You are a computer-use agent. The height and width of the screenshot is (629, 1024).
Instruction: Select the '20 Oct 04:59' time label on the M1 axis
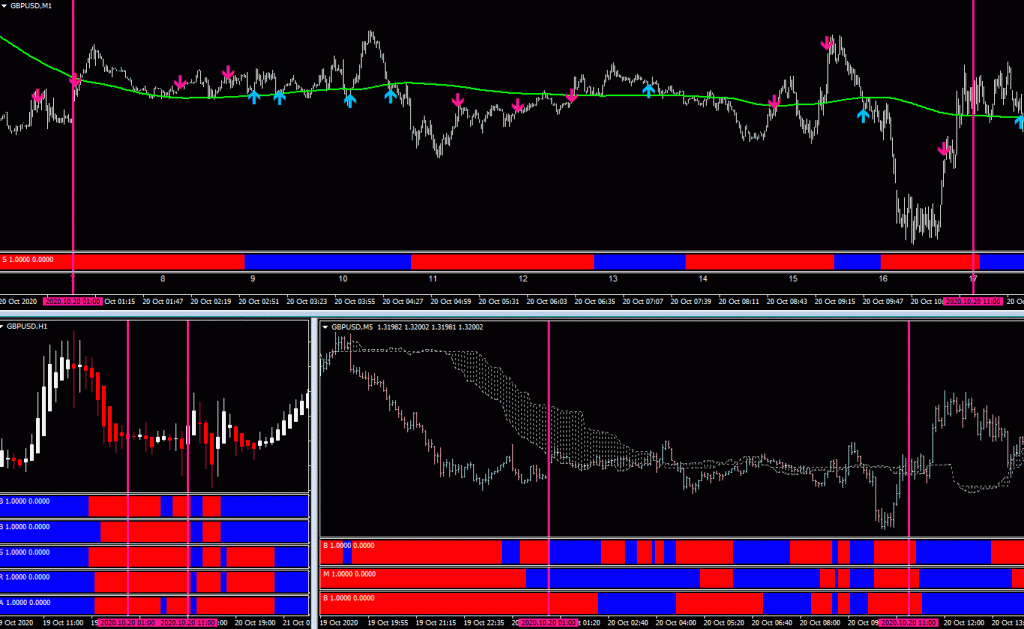click(x=451, y=302)
